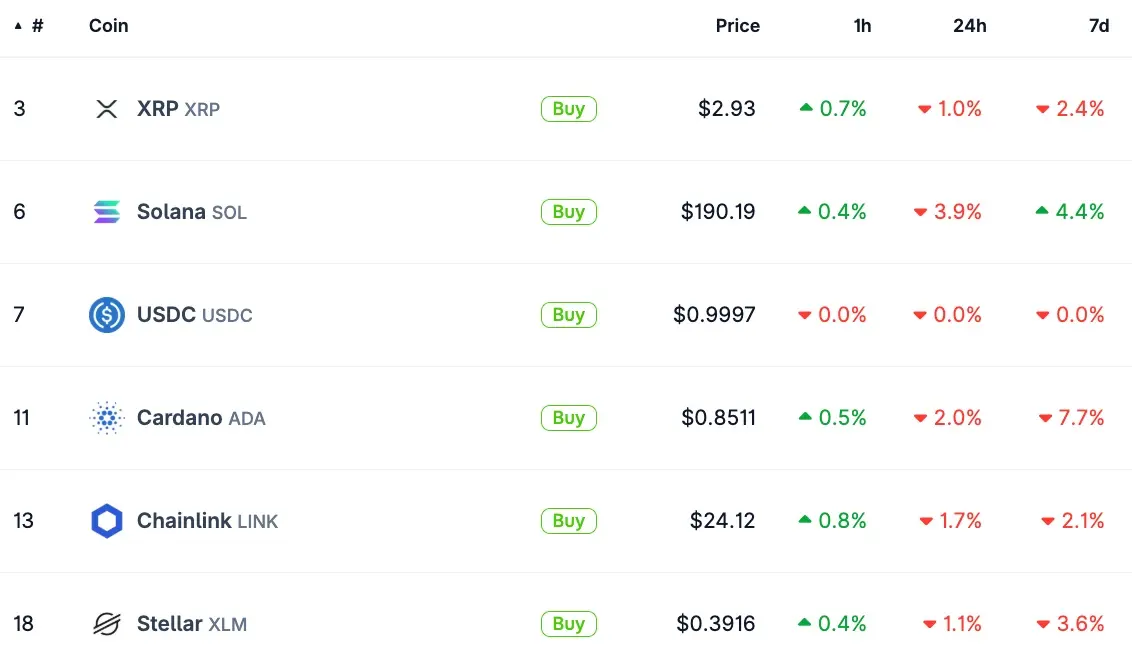Click the Chainlink hexagon logo icon

point(107,521)
